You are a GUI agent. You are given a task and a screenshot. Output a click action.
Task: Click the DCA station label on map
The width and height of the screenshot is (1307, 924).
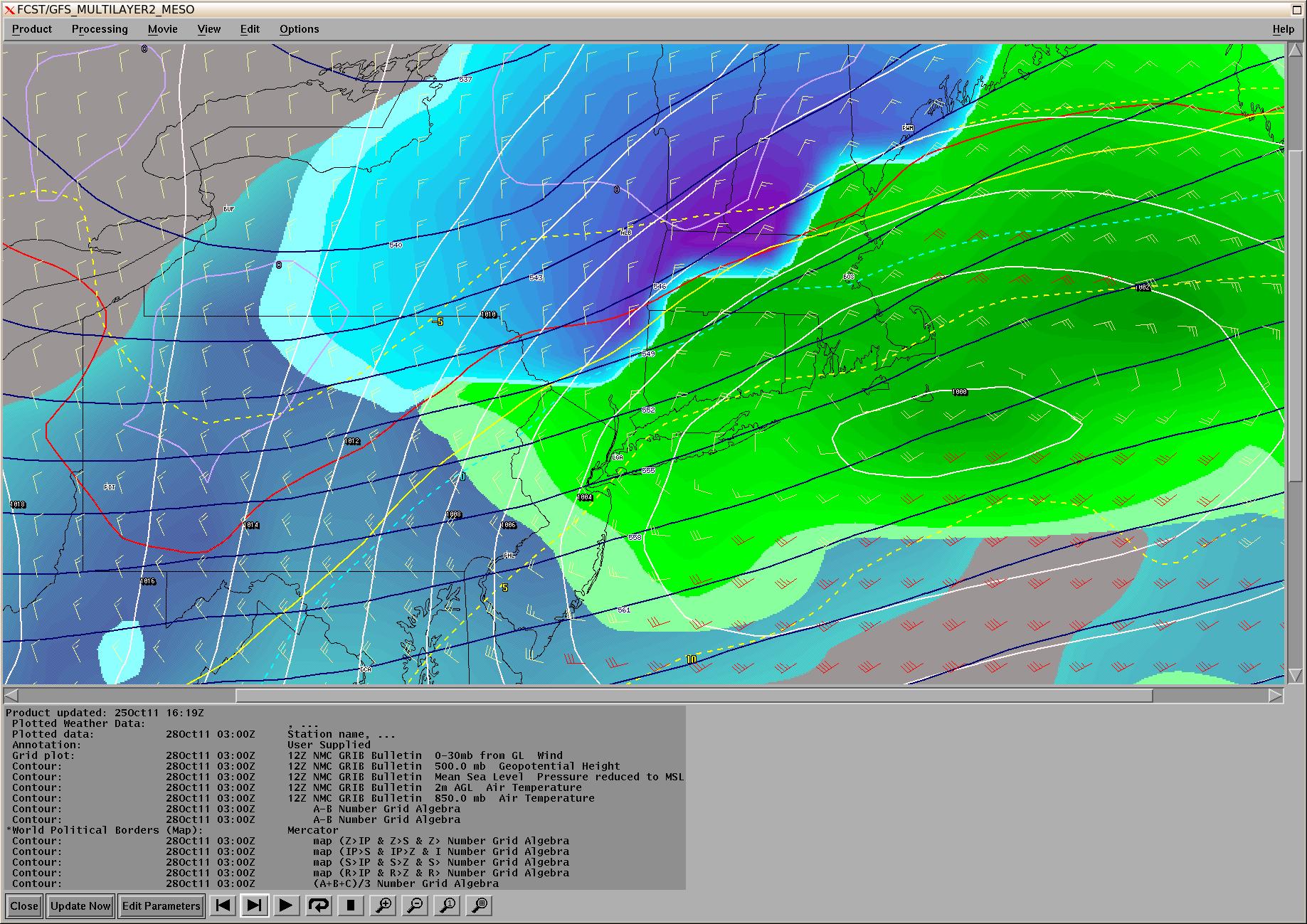pyautogui.click(x=366, y=669)
